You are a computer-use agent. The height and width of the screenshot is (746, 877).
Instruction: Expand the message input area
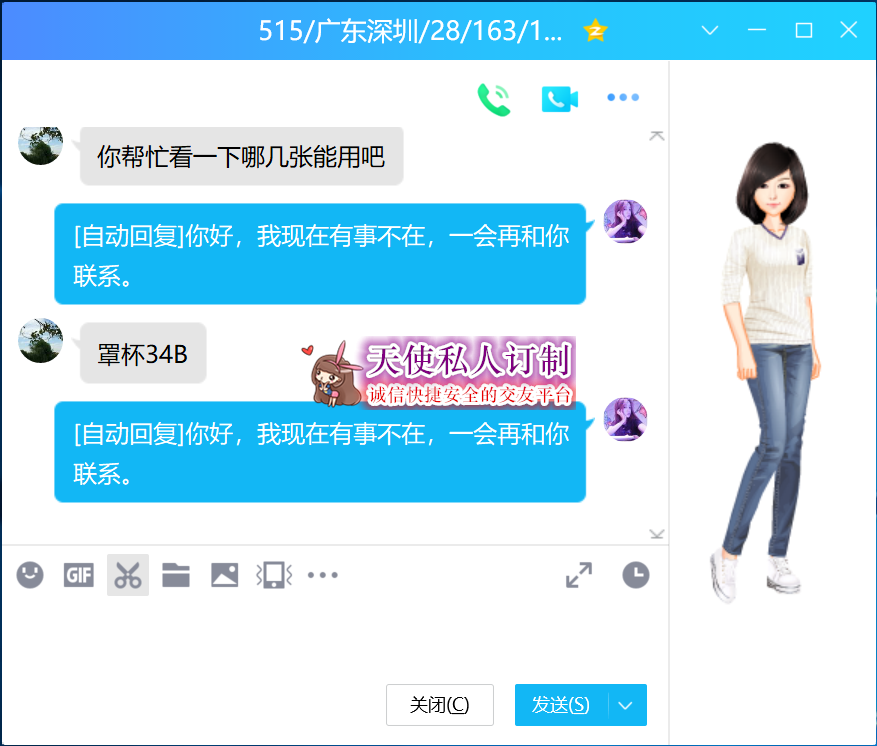(x=578, y=575)
